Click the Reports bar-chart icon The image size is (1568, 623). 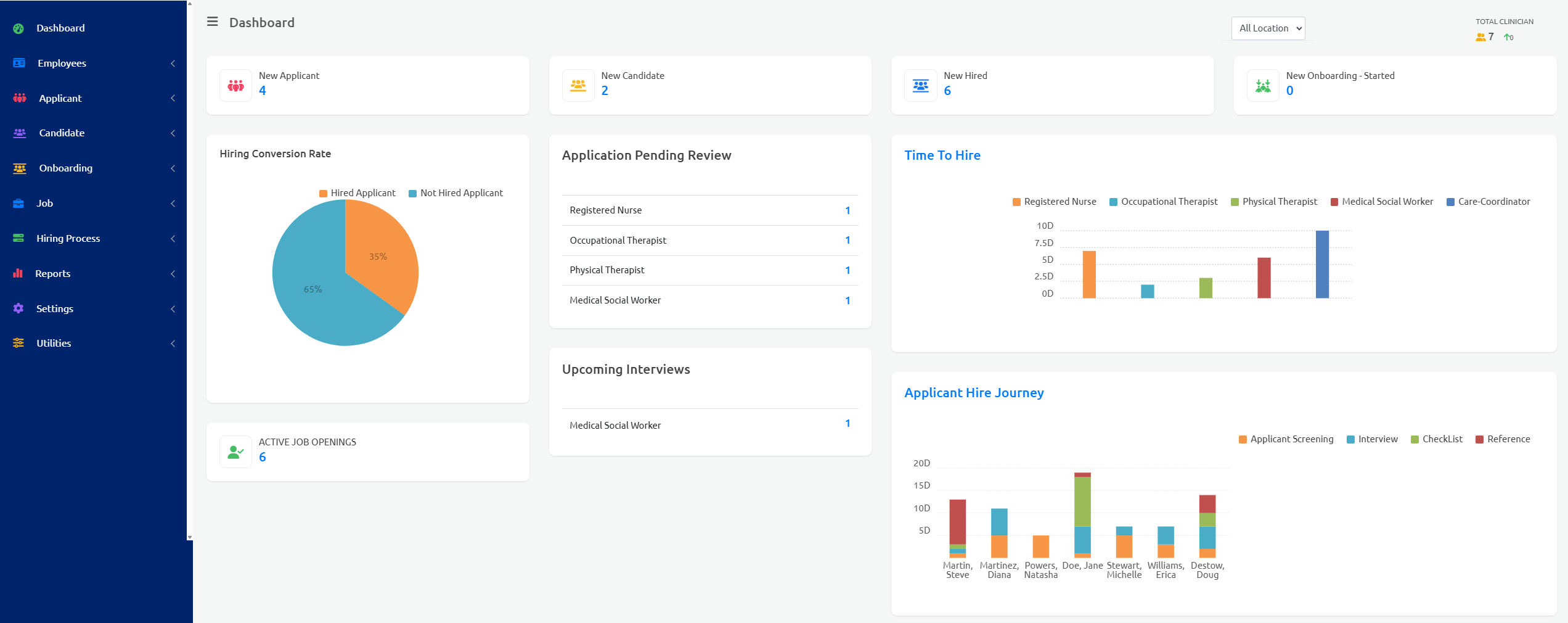18,273
